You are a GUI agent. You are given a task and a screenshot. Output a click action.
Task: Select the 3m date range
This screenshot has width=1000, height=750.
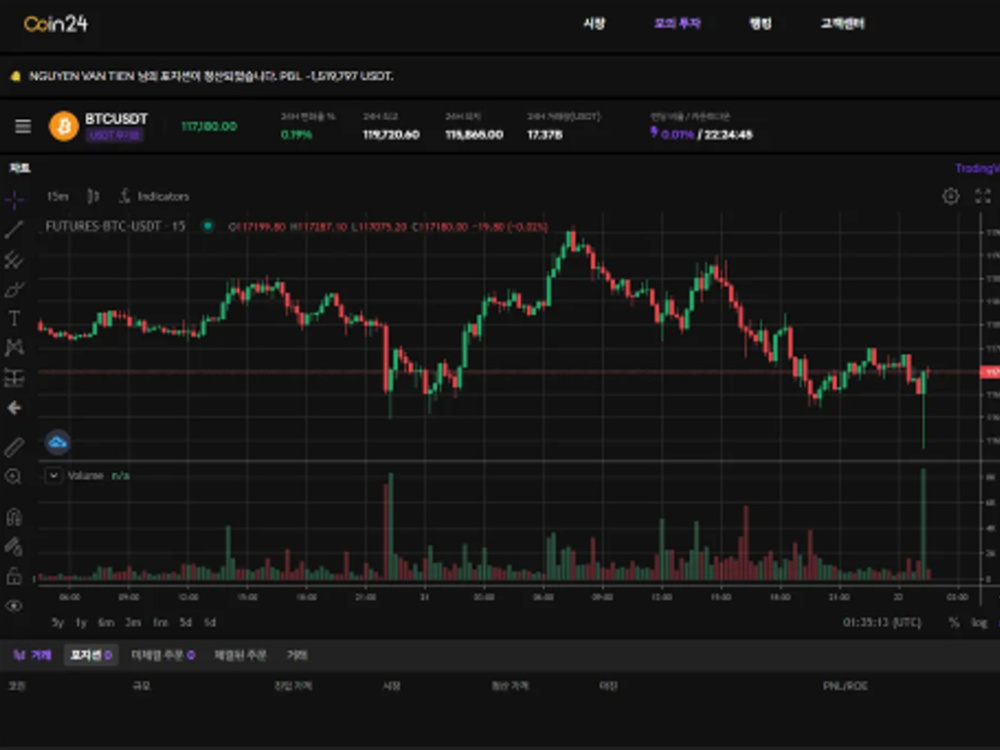(133, 622)
